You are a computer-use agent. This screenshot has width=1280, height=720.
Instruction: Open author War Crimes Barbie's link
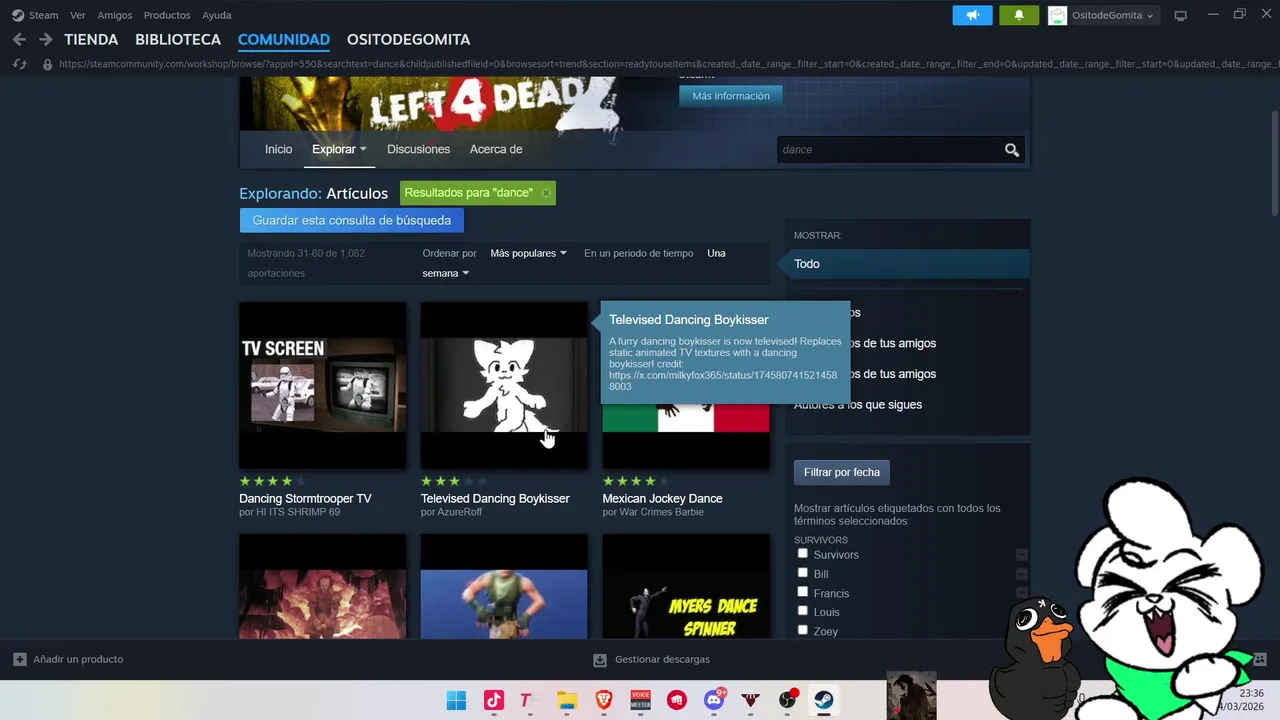tap(661, 512)
